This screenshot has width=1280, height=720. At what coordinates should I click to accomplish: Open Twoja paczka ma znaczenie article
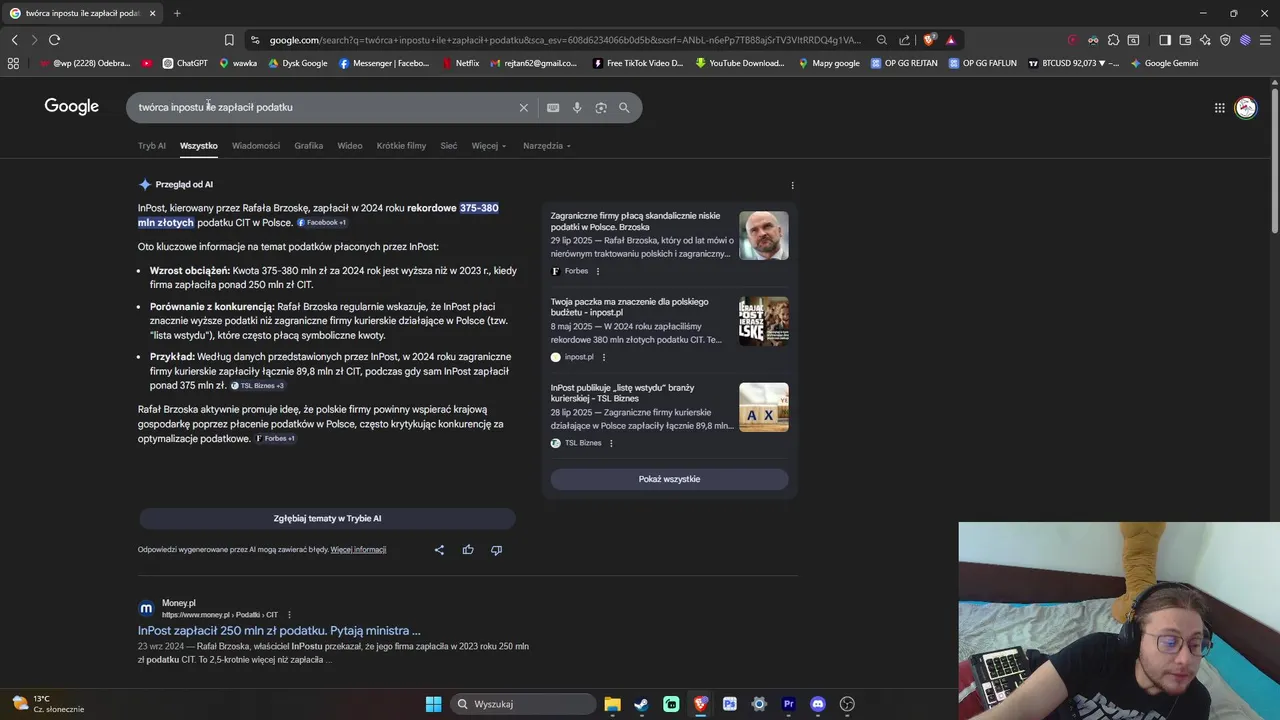coord(629,307)
